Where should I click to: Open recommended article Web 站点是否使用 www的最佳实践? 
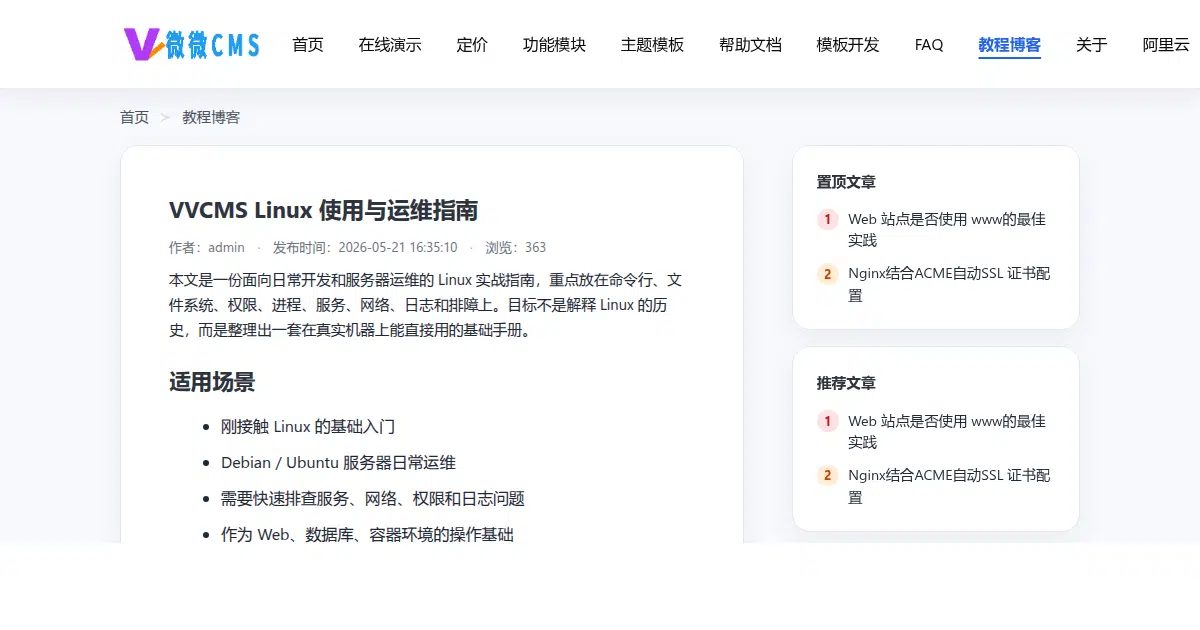pos(947,431)
